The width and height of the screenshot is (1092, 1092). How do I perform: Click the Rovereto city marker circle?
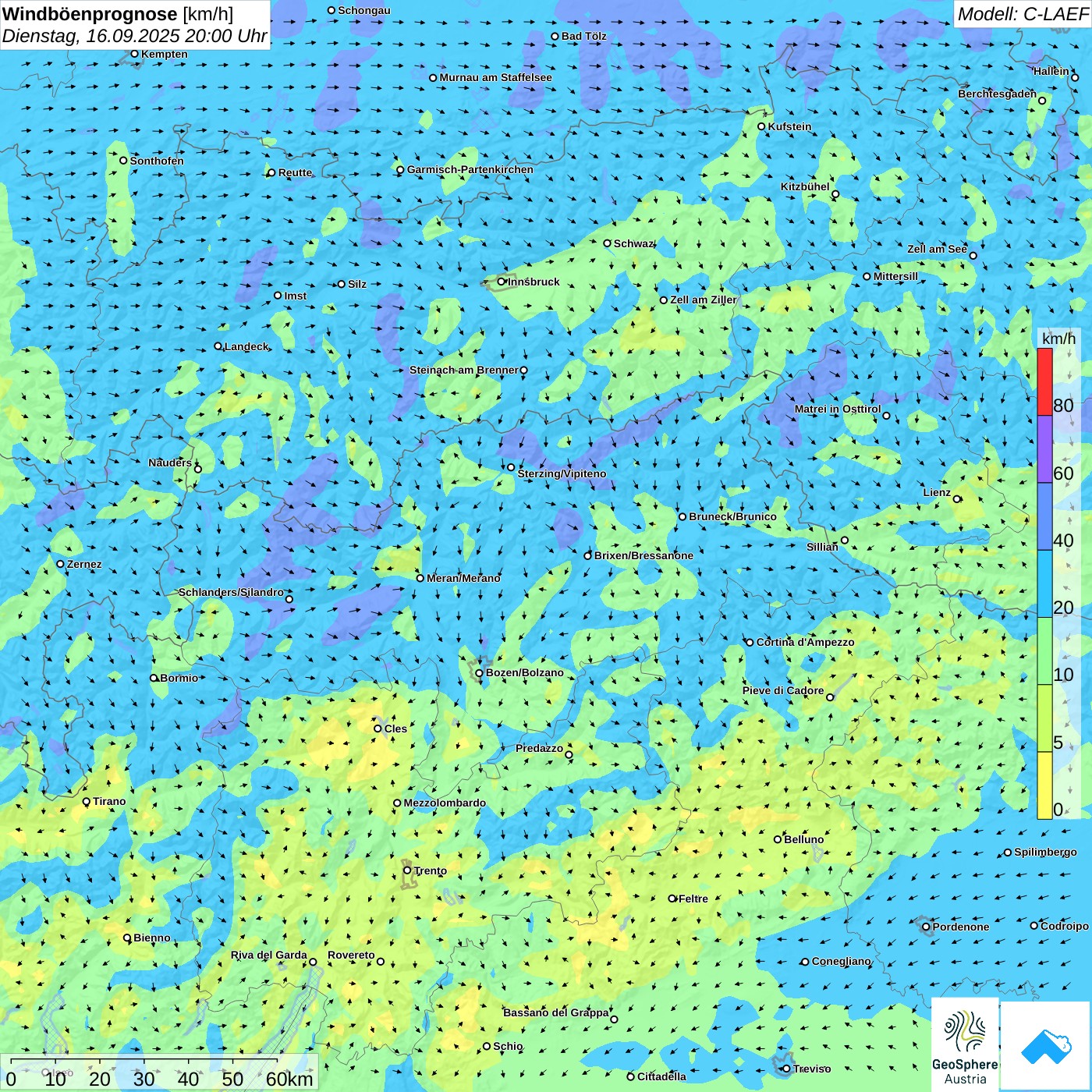tap(381, 961)
